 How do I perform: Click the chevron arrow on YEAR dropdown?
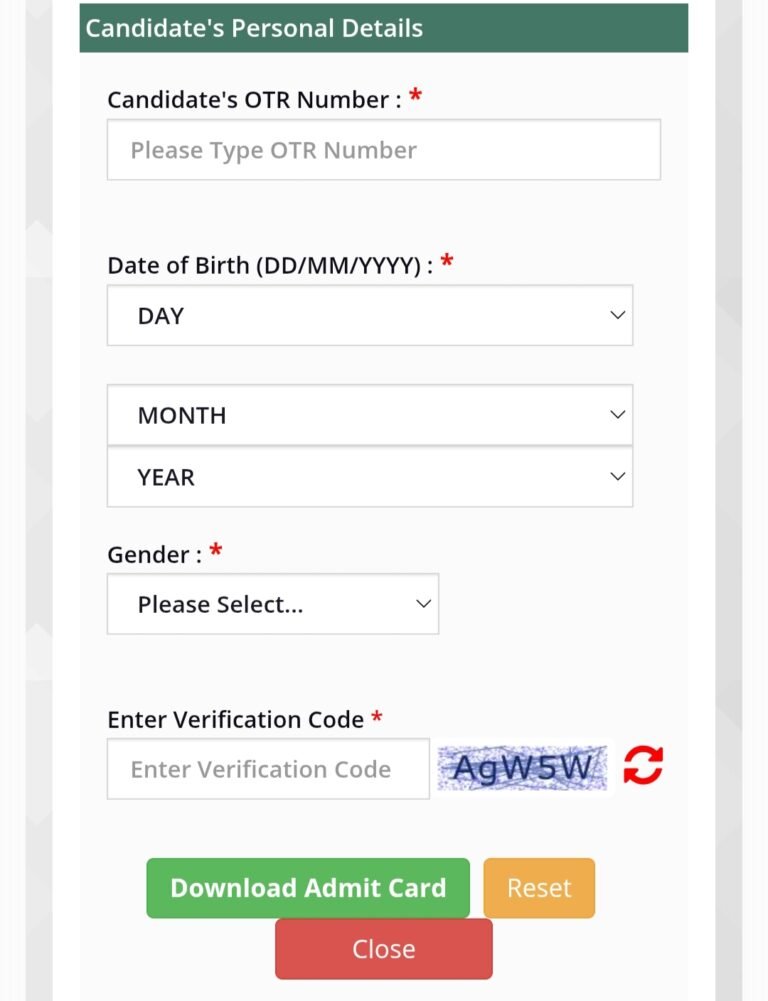(x=617, y=477)
